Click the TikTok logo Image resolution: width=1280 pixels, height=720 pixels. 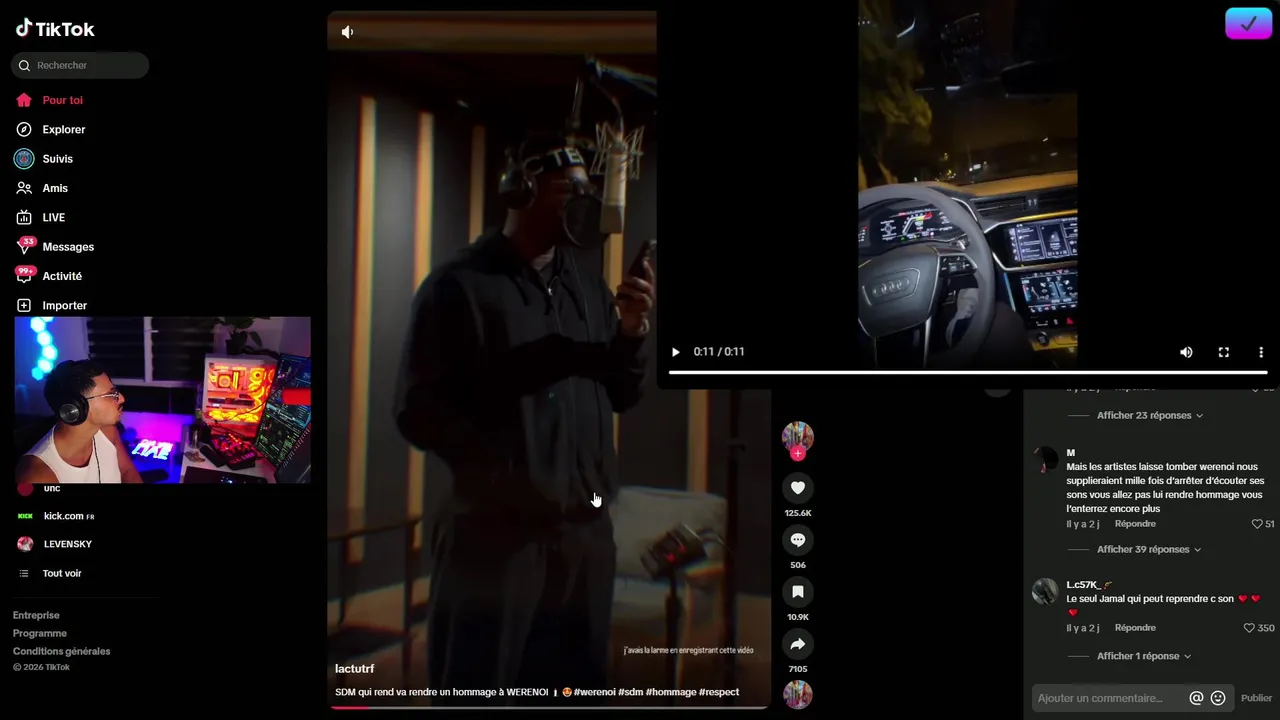point(55,28)
